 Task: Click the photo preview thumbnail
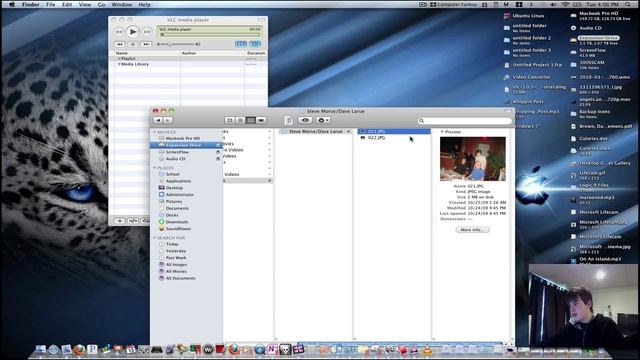click(473, 159)
